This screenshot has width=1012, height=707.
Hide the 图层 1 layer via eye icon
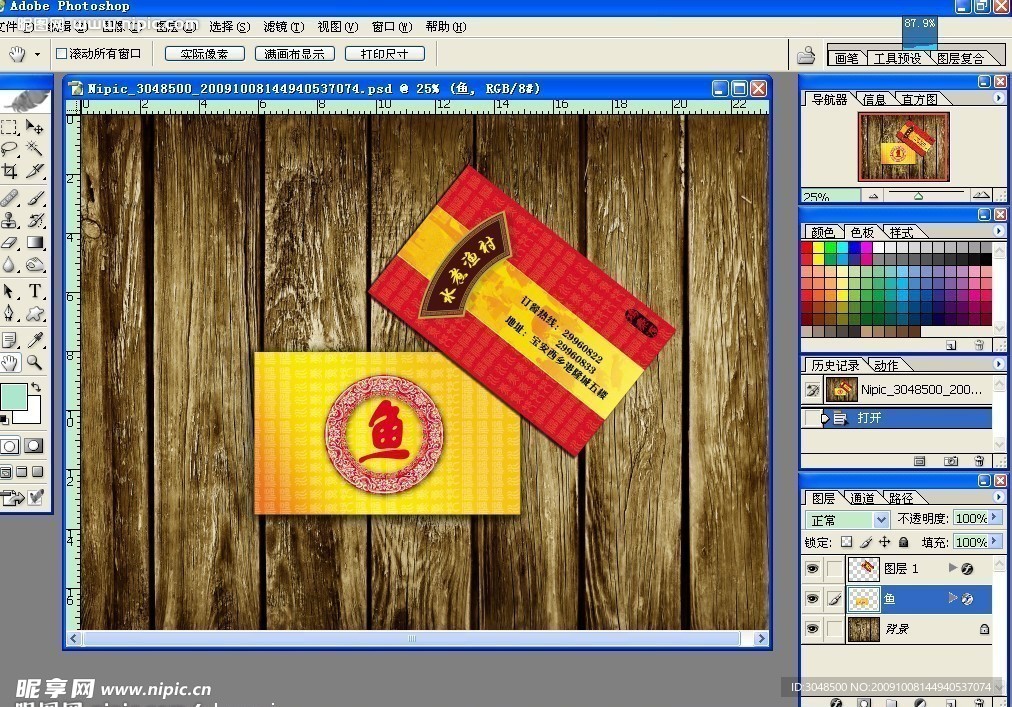(x=812, y=569)
